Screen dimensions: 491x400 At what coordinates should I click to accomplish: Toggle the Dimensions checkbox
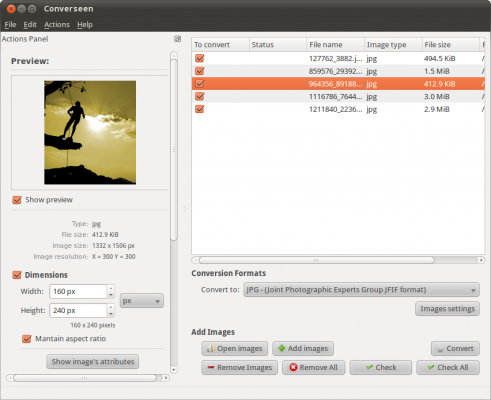click(x=17, y=275)
